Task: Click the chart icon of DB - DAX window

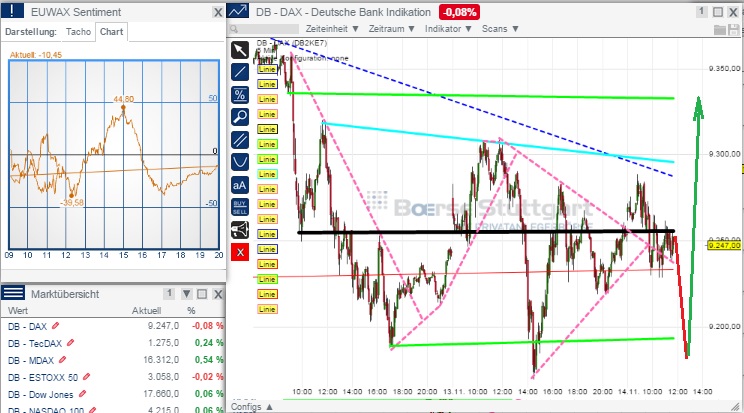Action: tap(238, 10)
